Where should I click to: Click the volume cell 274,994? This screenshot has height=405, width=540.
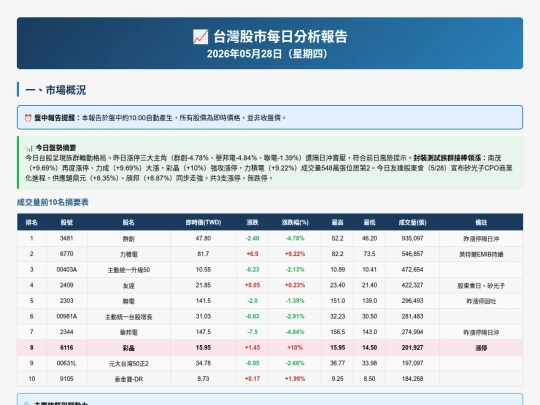pyautogui.click(x=413, y=332)
